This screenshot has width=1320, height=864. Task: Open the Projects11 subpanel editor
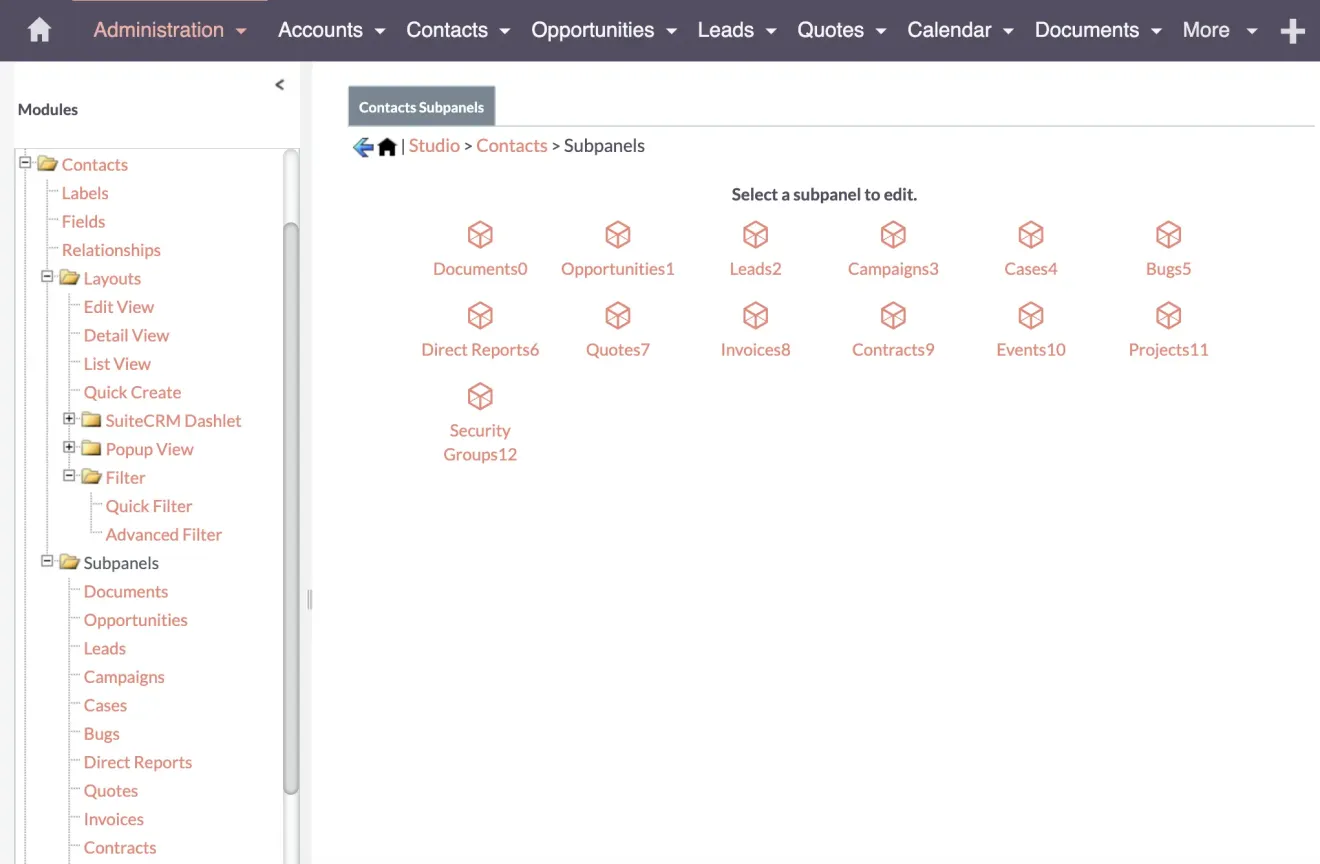[1168, 326]
